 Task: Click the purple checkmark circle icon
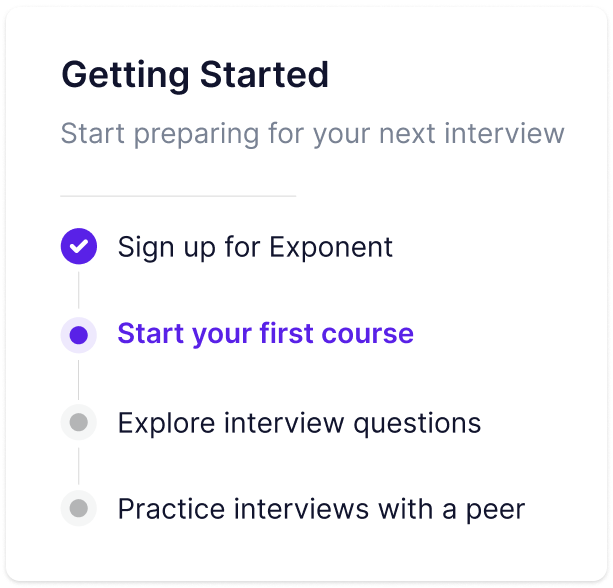[79, 246]
